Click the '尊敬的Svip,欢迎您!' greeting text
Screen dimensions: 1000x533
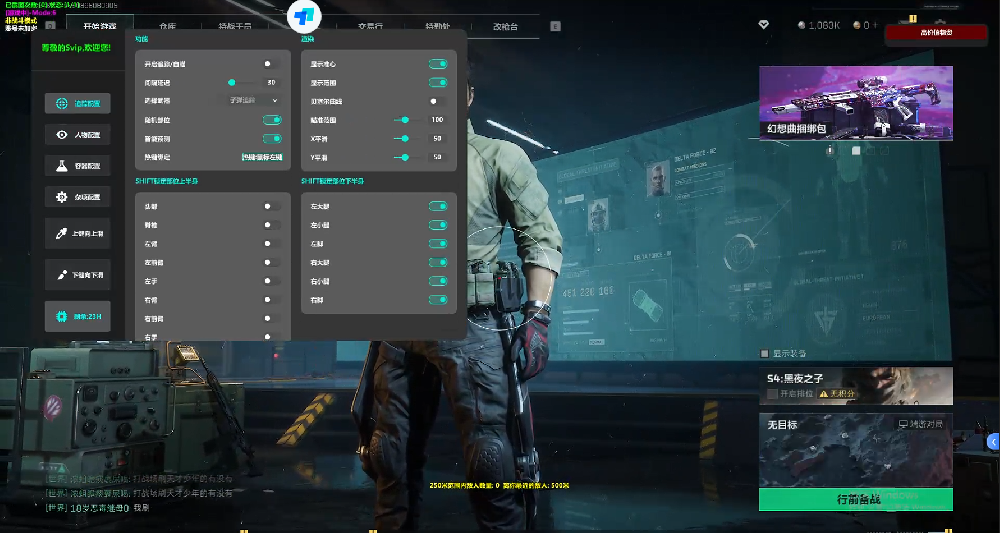click(x=76, y=47)
